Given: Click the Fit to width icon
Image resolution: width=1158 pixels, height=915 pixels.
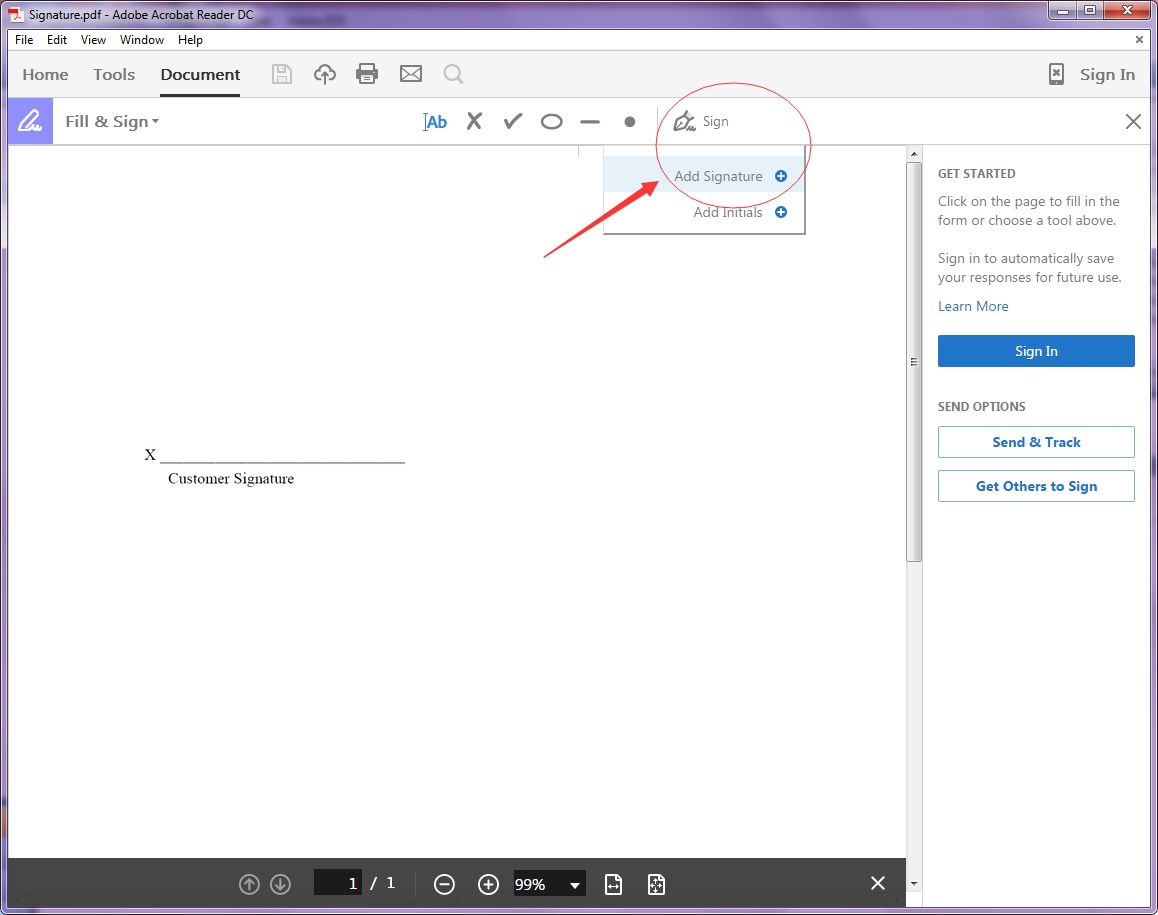Looking at the screenshot, I should [613, 884].
